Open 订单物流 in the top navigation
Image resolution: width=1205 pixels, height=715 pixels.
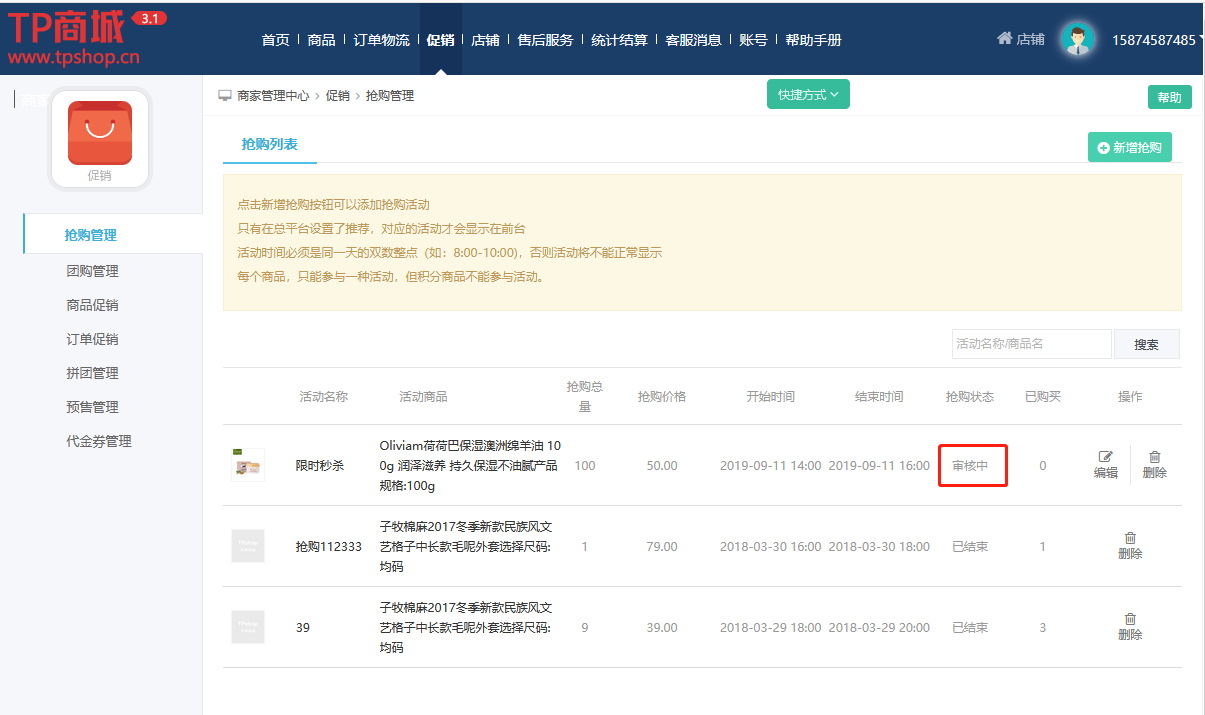coord(381,40)
